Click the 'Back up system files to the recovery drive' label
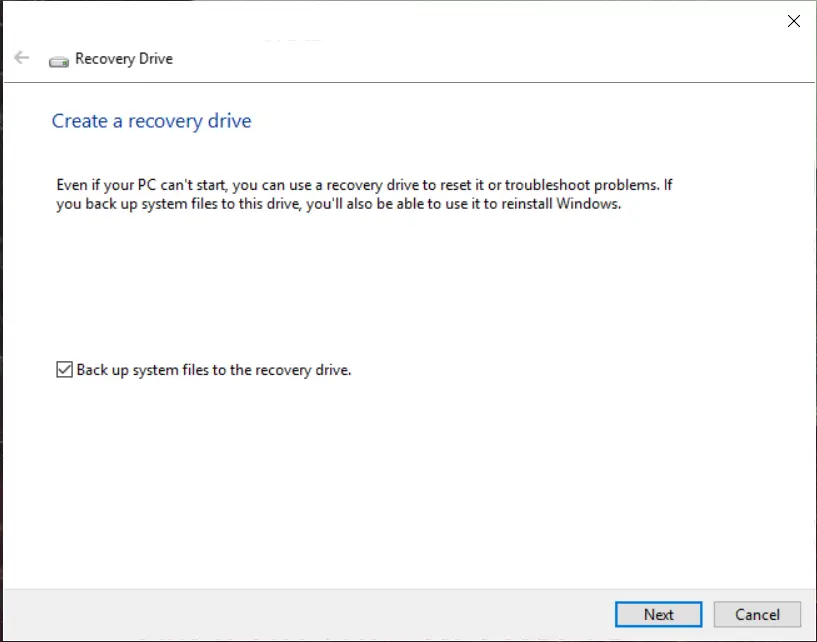The width and height of the screenshot is (817, 642). (x=214, y=370)
